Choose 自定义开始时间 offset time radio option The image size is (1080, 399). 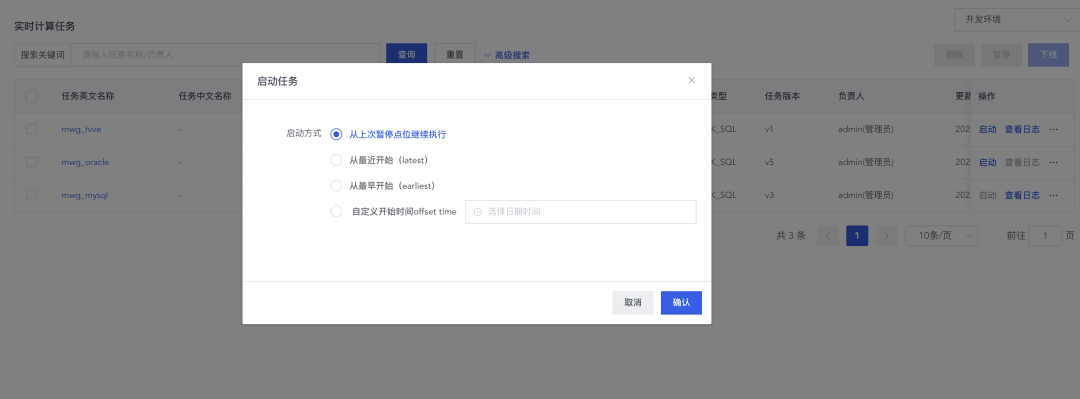[336, 212]
